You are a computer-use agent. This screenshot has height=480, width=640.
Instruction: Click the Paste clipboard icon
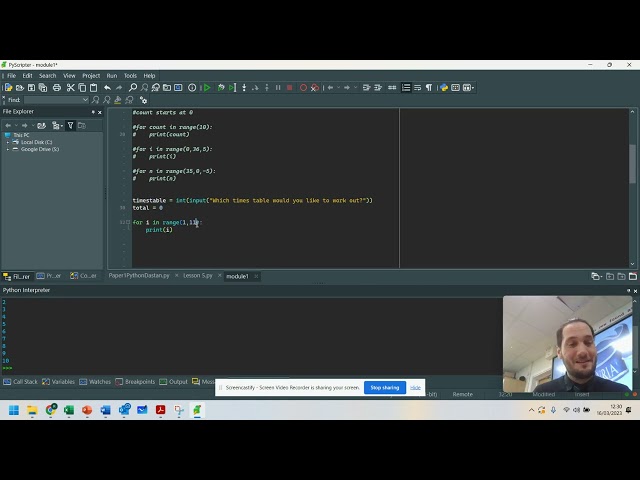[93, 87]
